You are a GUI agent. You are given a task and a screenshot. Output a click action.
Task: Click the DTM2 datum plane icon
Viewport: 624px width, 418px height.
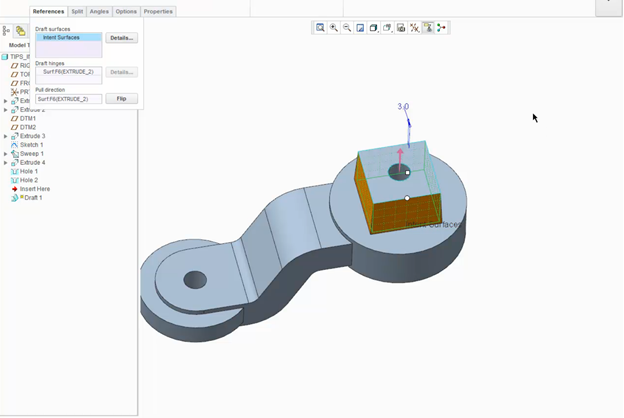tap(15, 127)
